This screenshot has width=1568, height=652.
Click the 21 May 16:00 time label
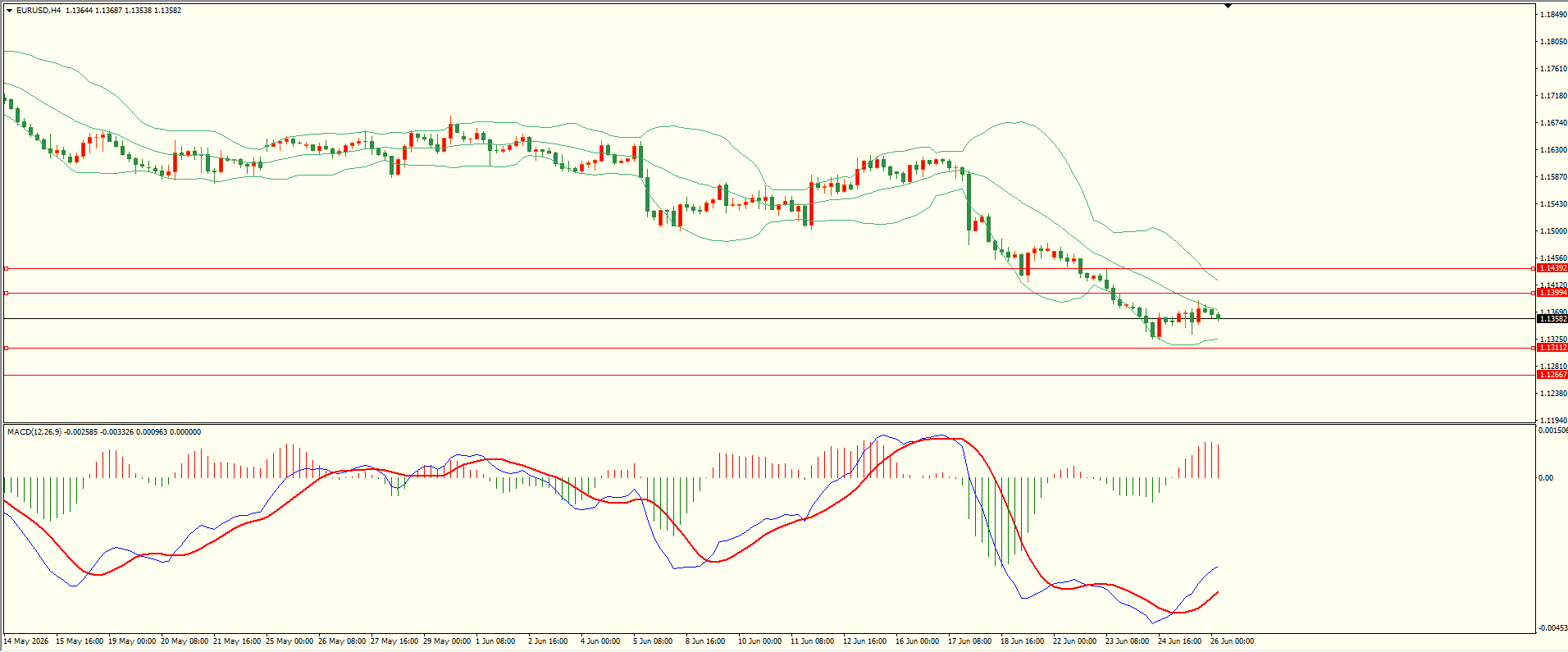237,641
